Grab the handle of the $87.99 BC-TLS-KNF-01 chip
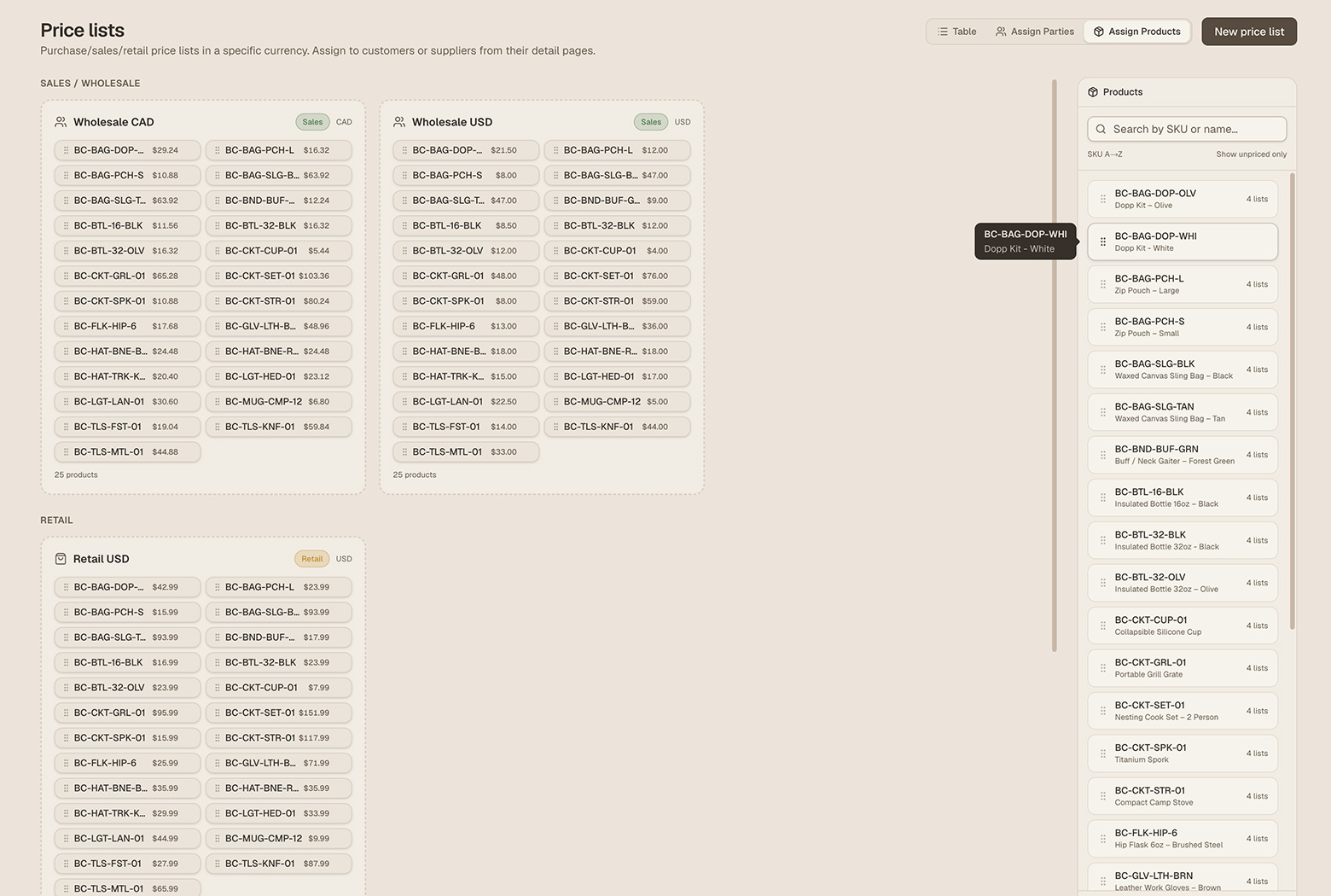The image size is (1331, 896). tap(218, 864)
